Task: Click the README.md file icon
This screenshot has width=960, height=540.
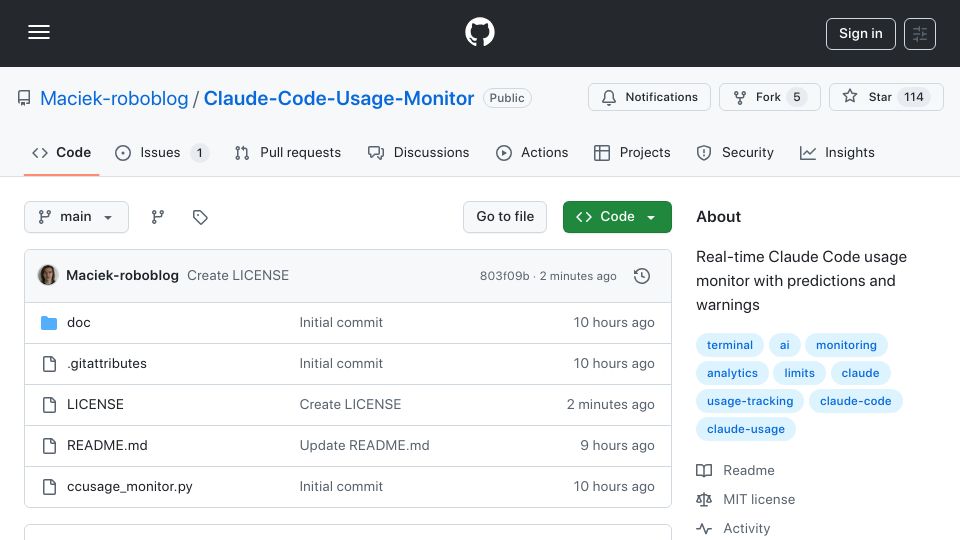Action: point(49,446)
